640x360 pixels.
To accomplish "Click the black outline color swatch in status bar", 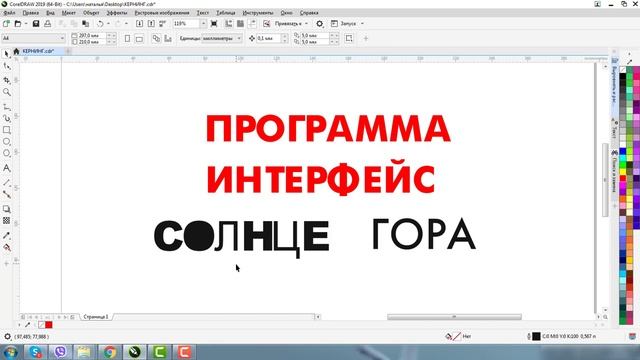I will coord(536,336).
